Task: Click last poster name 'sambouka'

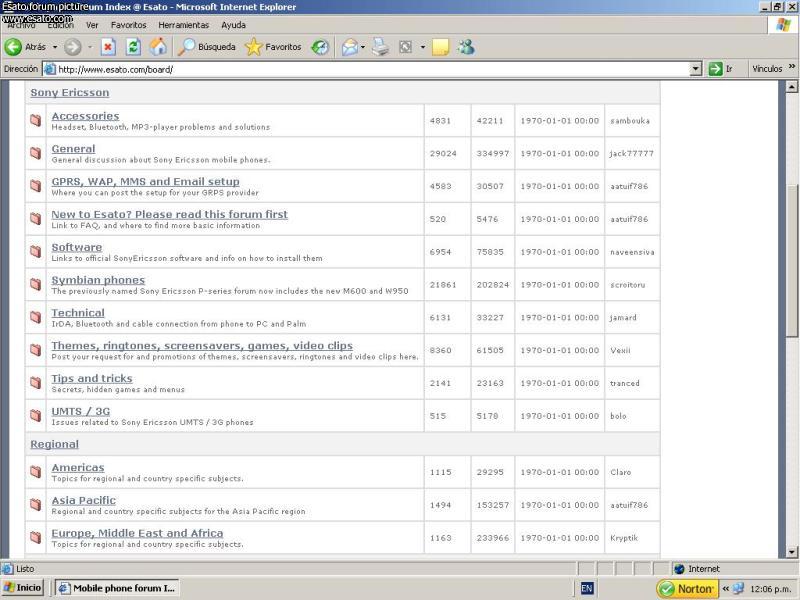Action: pyautogui.click(x=630, y=121)
